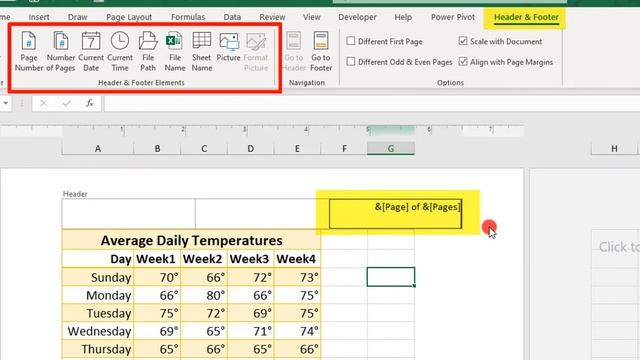The width and height of the screenshot is (640, 360).
Task: Click inside the formula bar
Action: click(x=371, y=103)
